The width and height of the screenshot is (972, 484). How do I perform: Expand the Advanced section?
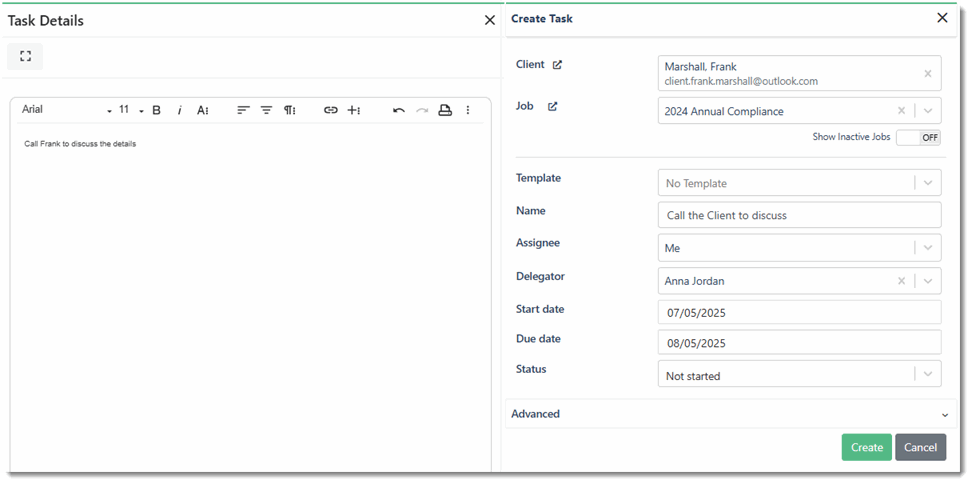[x=731, y=414]
